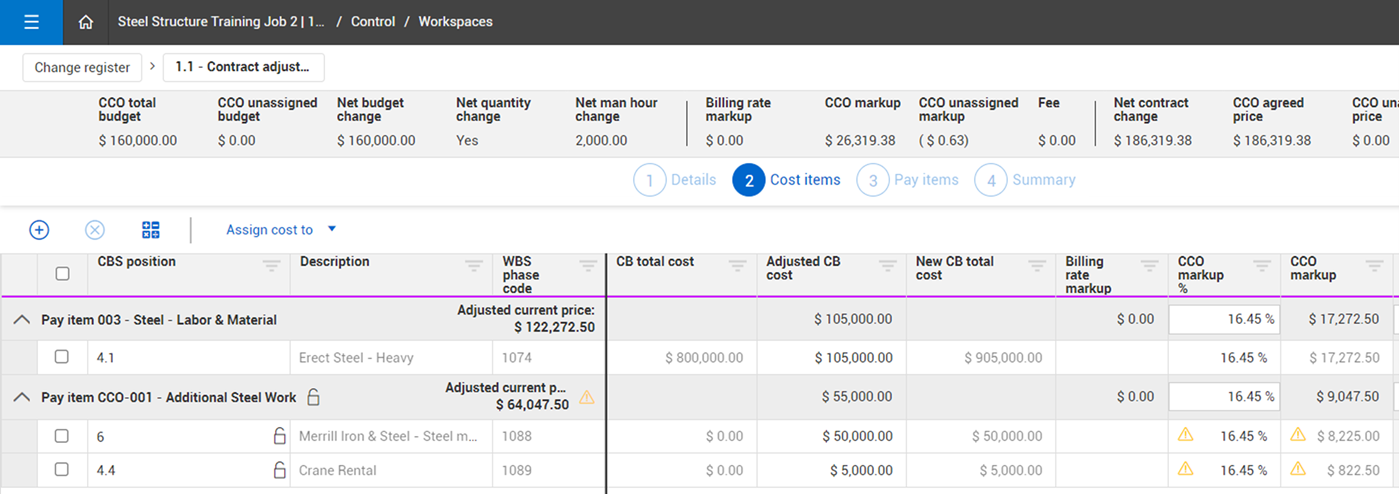1399x494 pixels.
Task: Collapse Pay item 003 group
Action: (x=21, y=320)
